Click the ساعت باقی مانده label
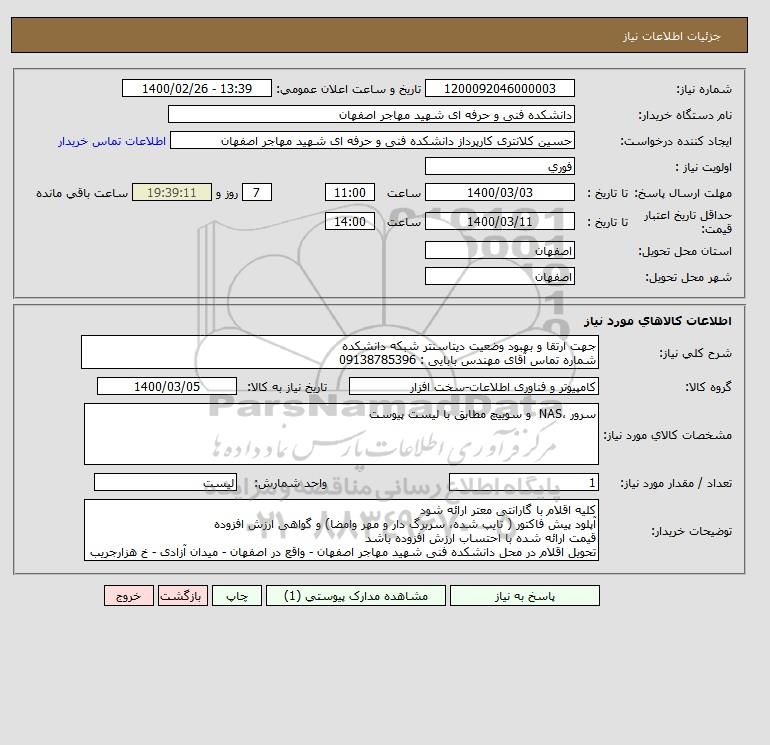 [82, 193]
